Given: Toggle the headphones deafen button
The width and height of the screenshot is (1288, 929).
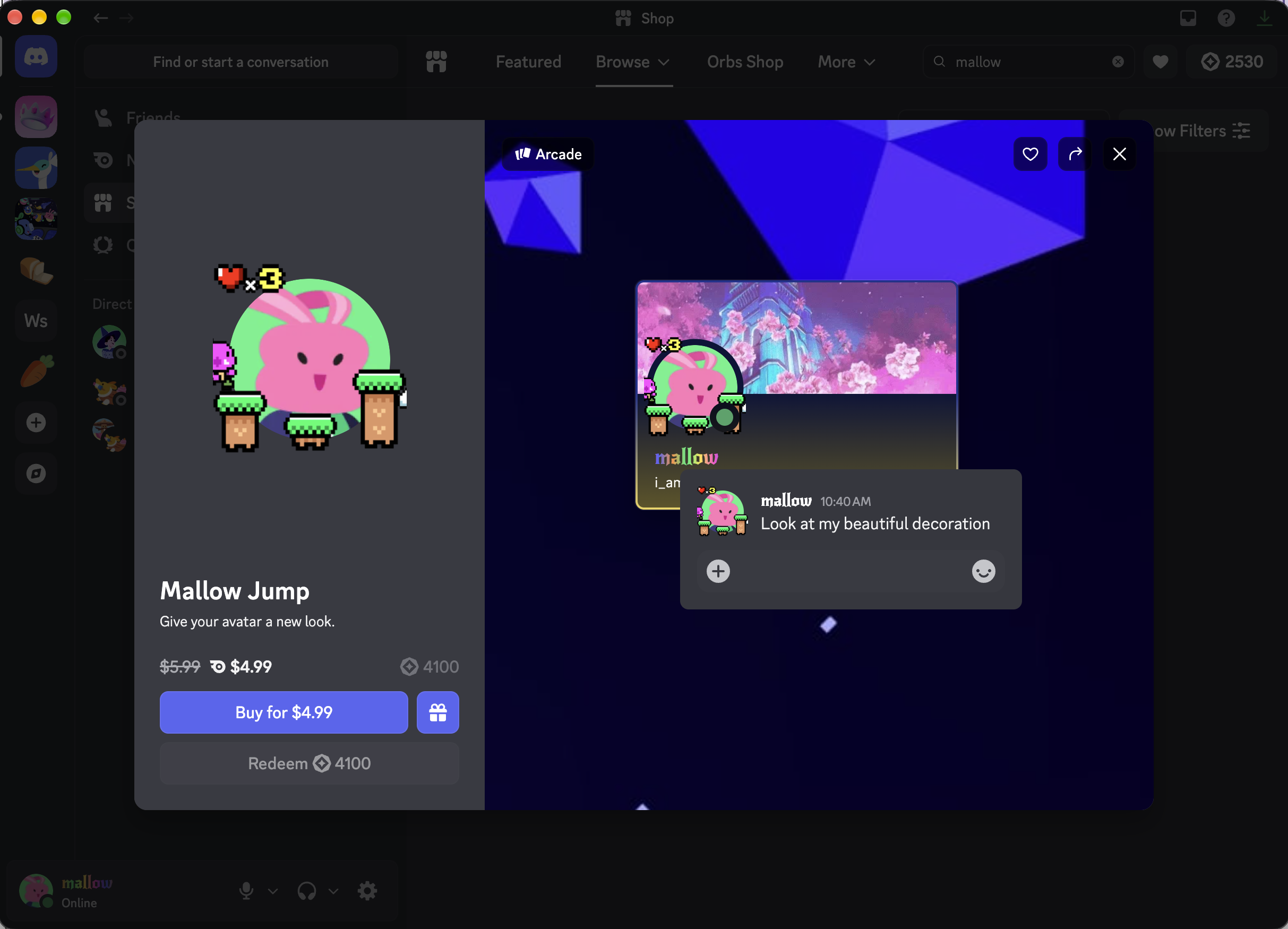Looking at the screenshot, I should pyautogui.click(x=307, y=890).
